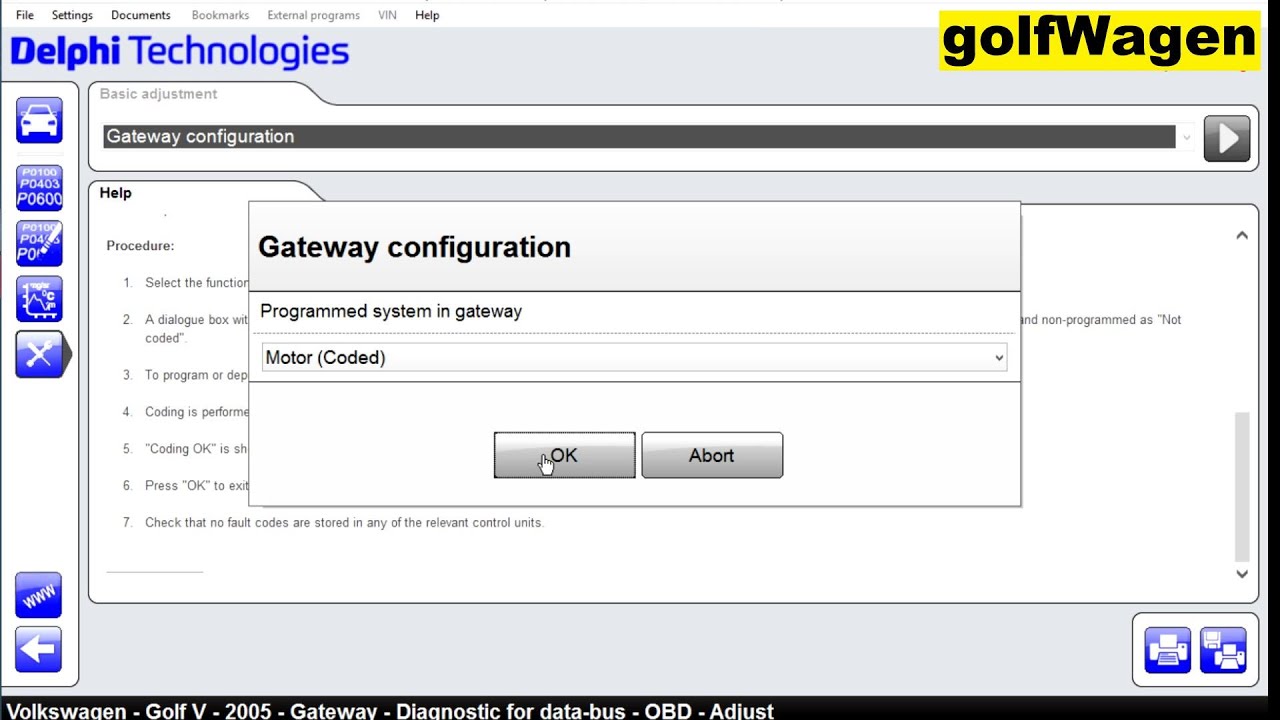Viewport: 1280px width, 720px height.
Task: Go back with the left arrow icon
Action: pos(39,650)
